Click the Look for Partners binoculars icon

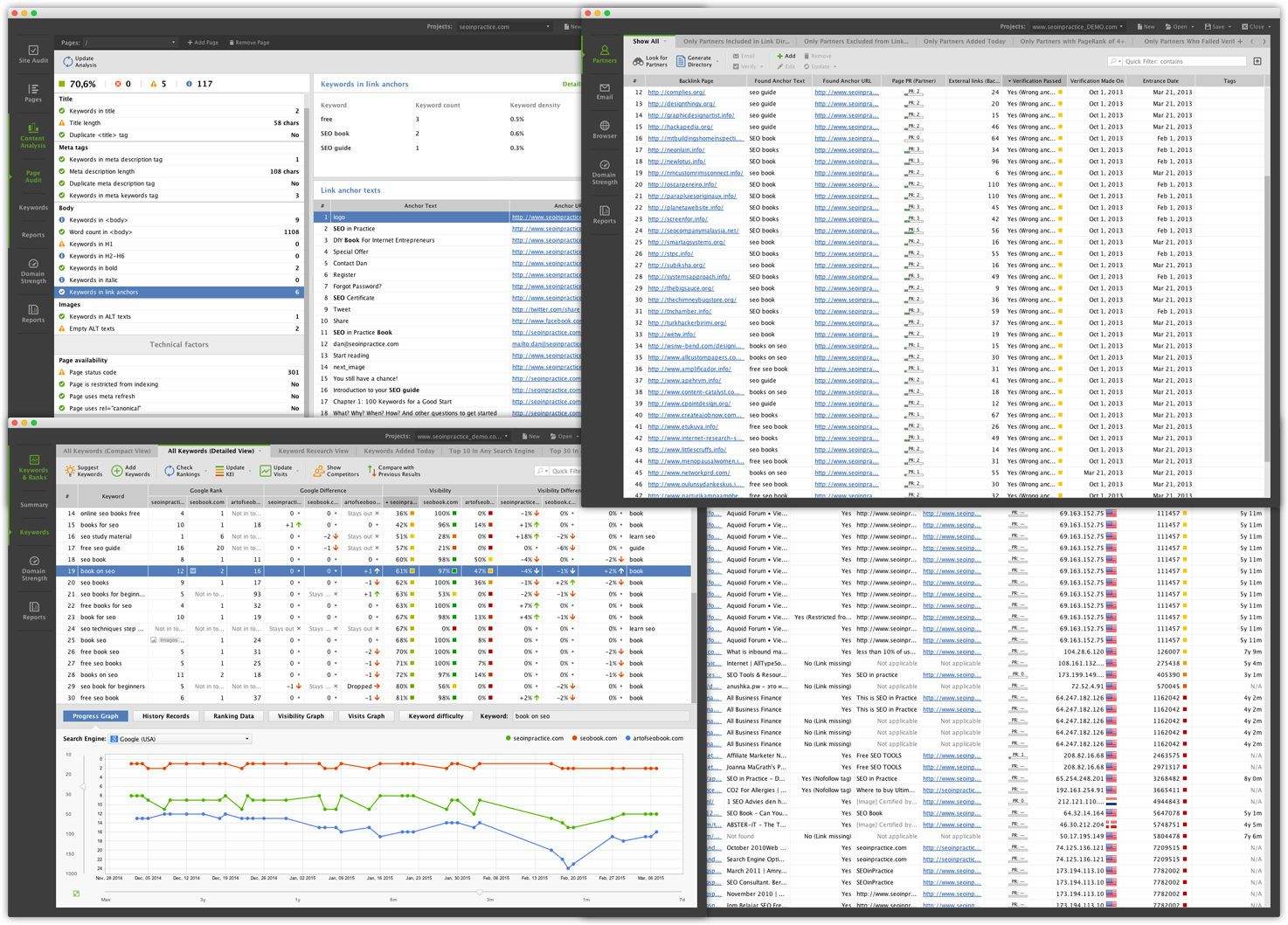click(x=638, y=61)
